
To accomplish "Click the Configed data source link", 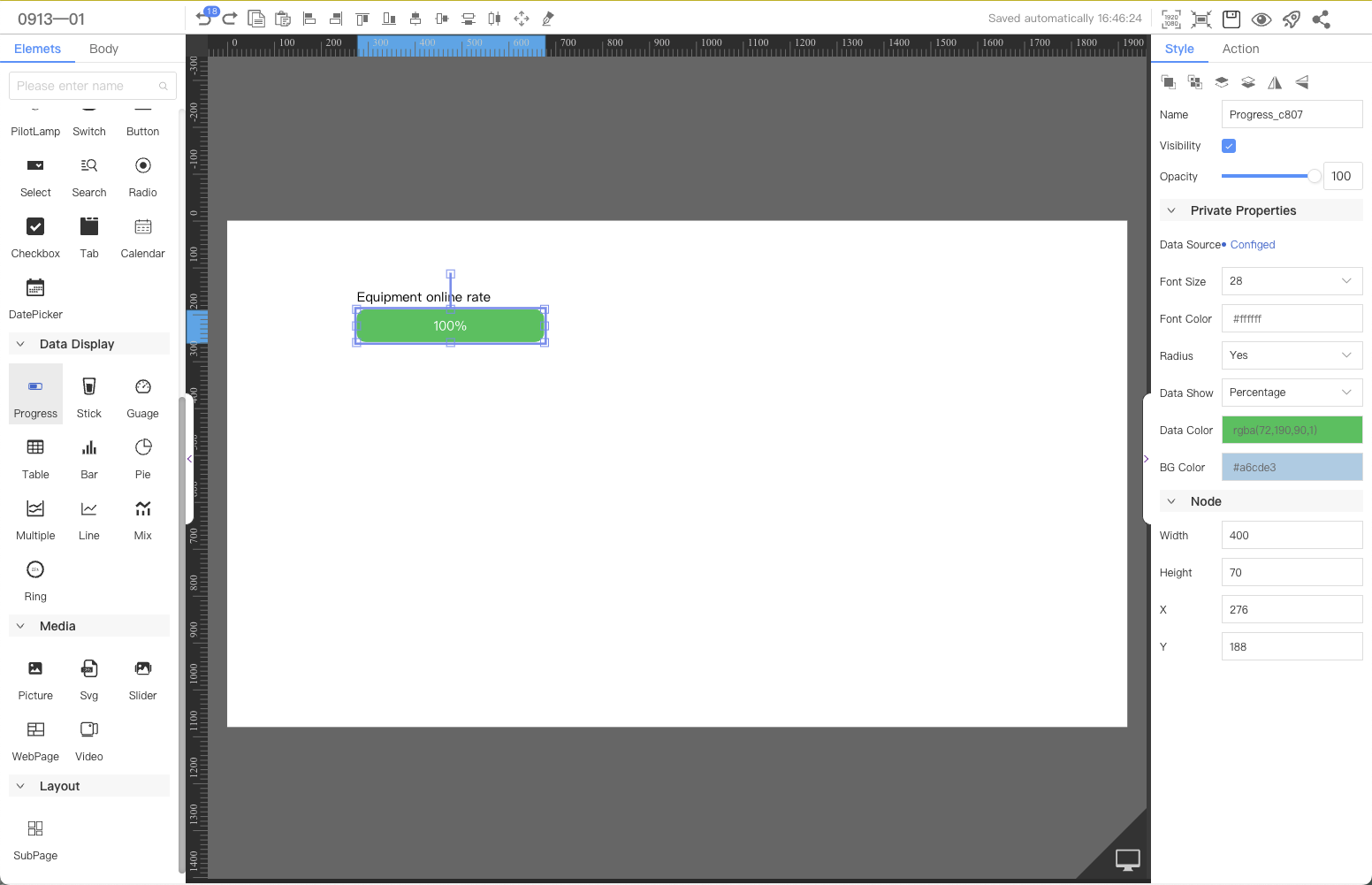I will [x=1253, y=244].
